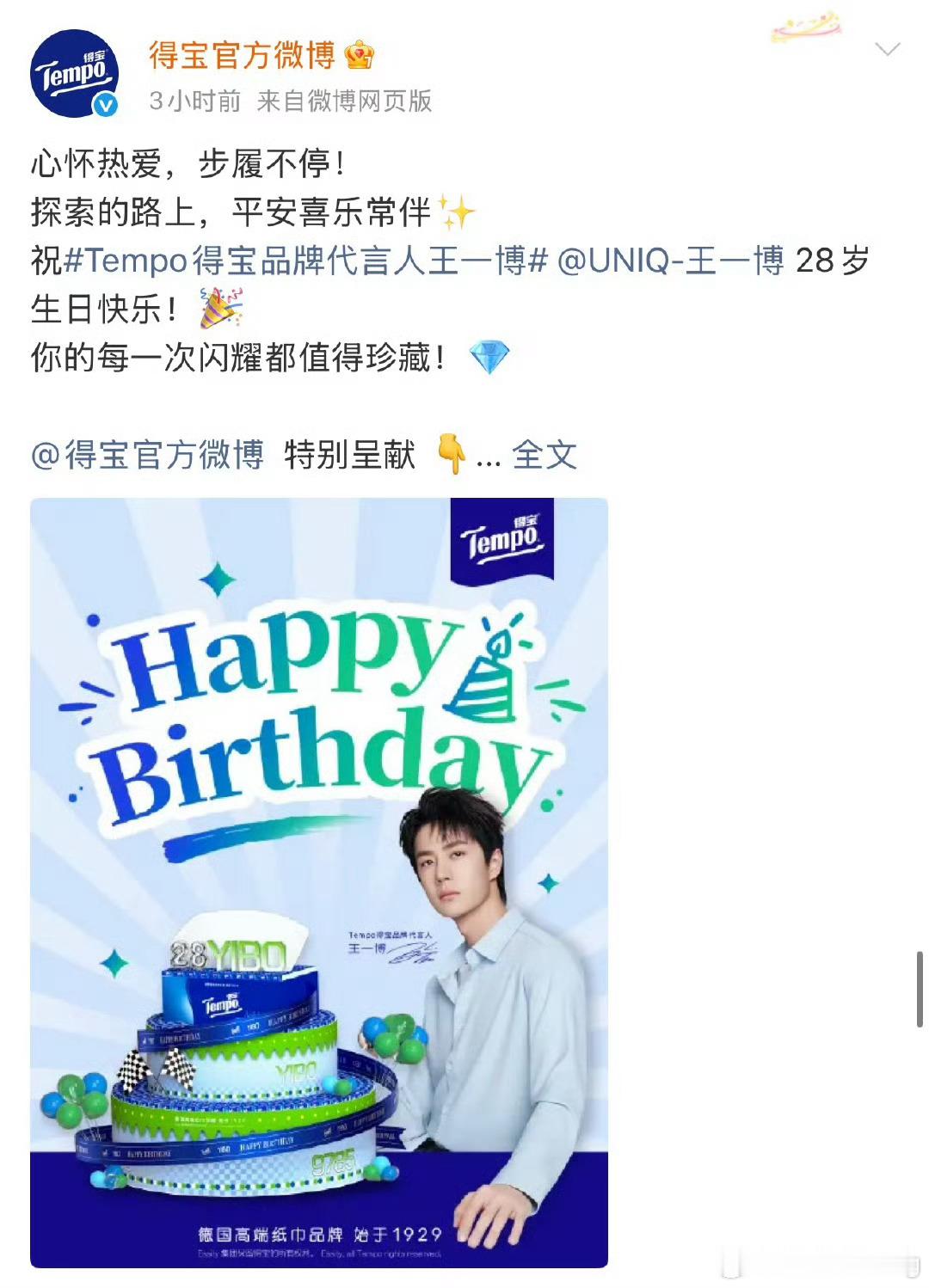The height and width of the screenshot is (1288, 929).
Task: Click the Tempo logo banner in poster
Action: pyautogui.click(x=502, y=541)
